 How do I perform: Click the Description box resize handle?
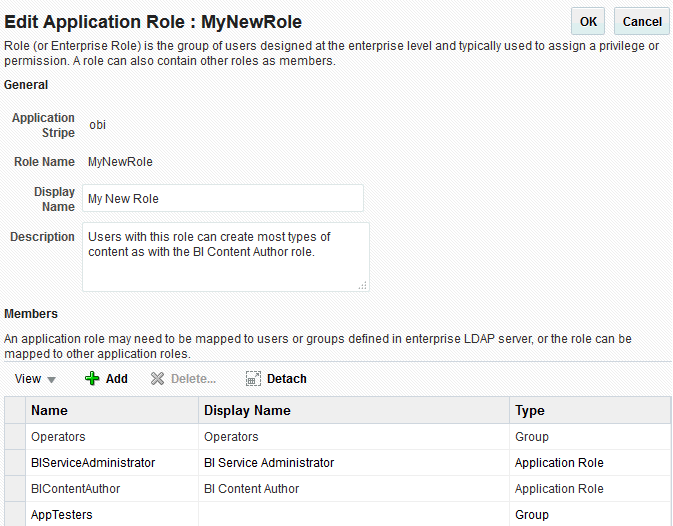(x=362, y=285)
